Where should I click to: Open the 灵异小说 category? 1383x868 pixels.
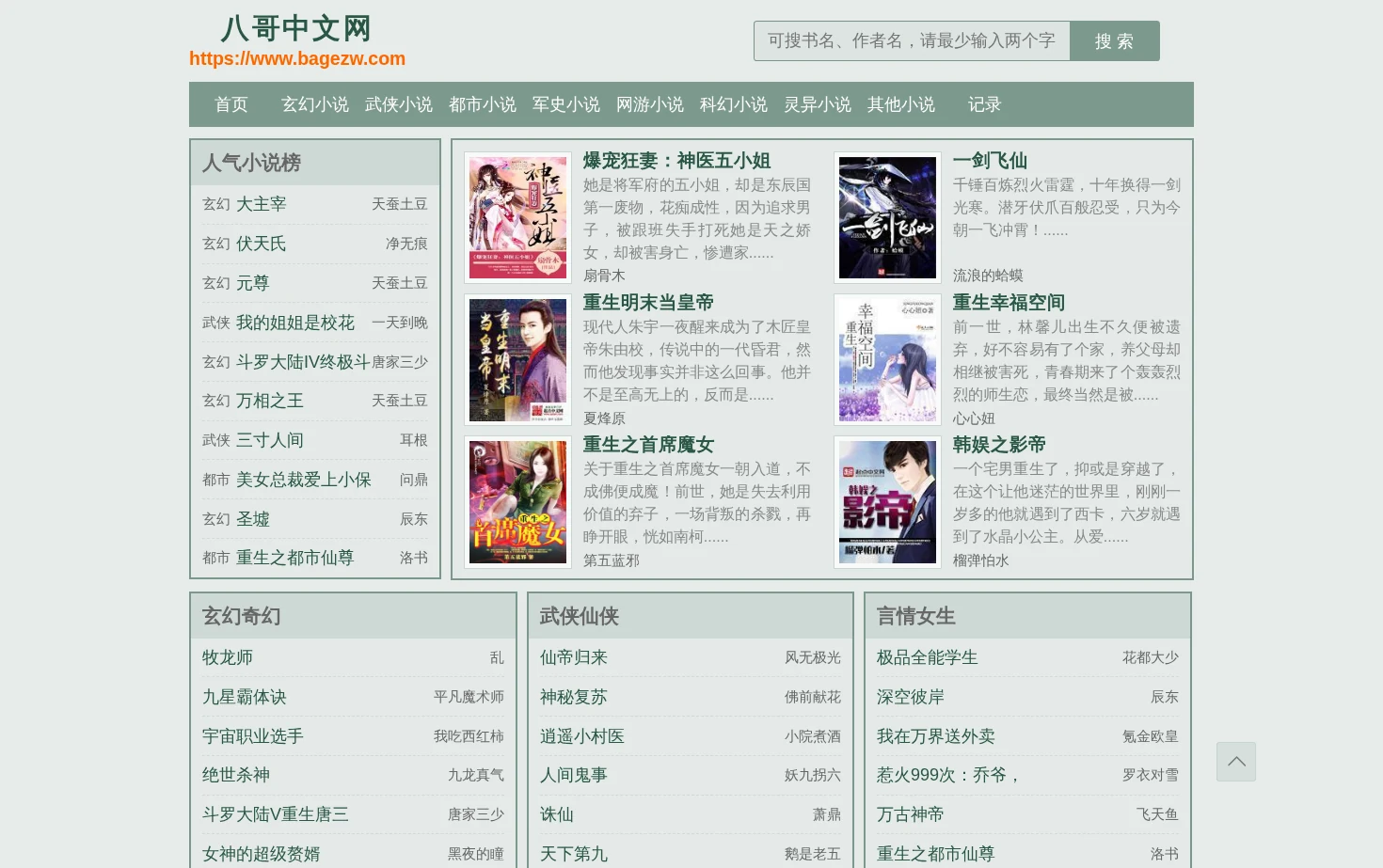(818, 104)
